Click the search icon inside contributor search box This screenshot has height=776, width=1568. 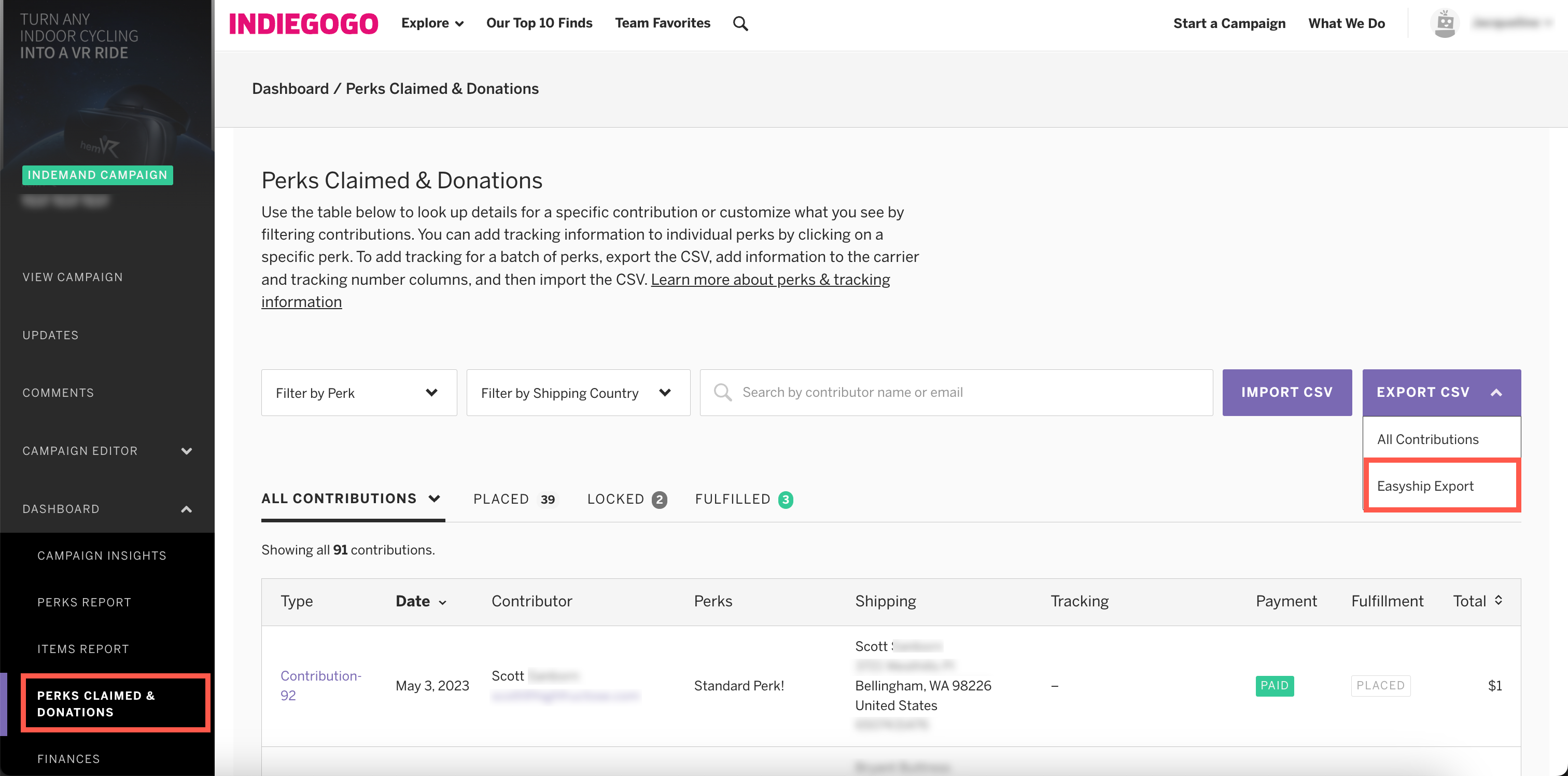(722, 392)
